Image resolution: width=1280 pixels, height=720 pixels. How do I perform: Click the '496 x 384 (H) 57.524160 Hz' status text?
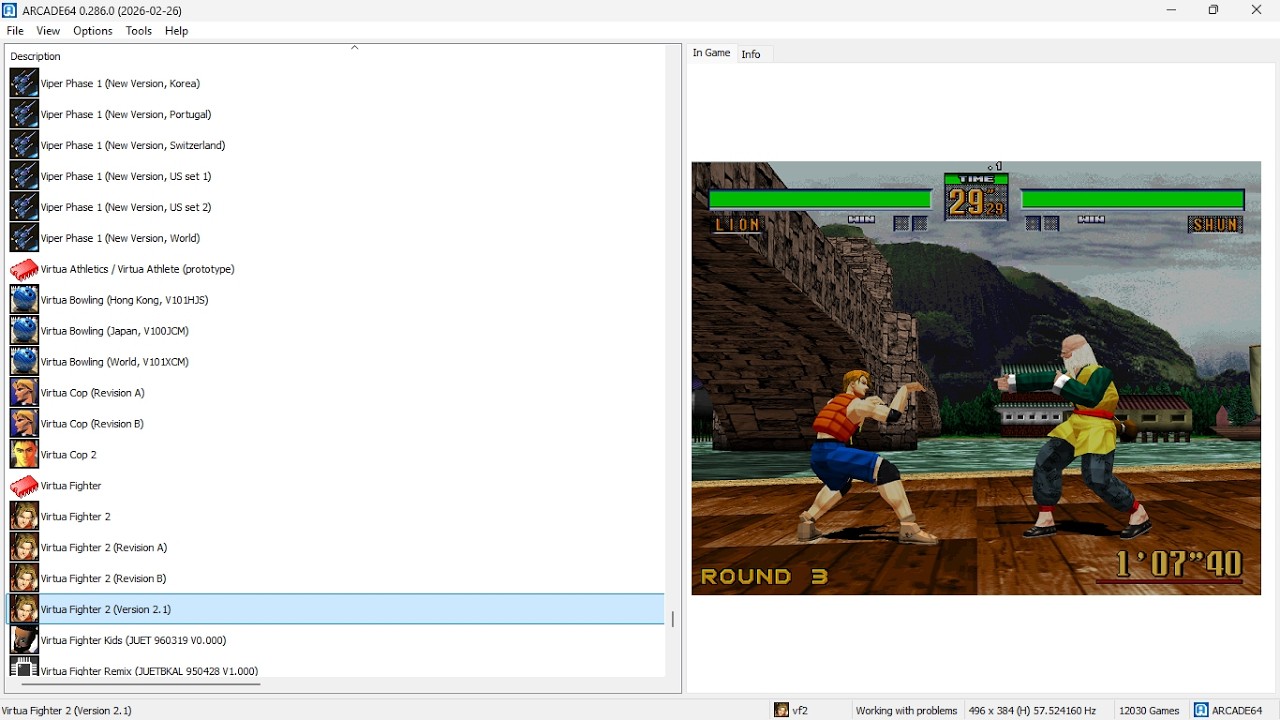1033,711
